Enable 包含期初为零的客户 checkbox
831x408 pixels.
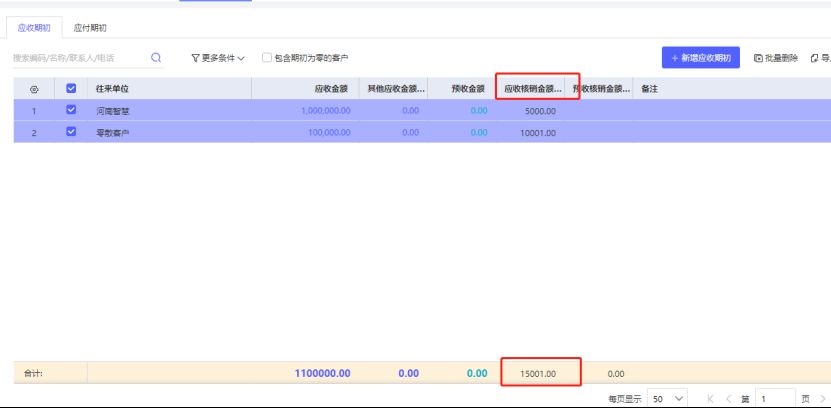pyautogui.click(x=267, y=58)
